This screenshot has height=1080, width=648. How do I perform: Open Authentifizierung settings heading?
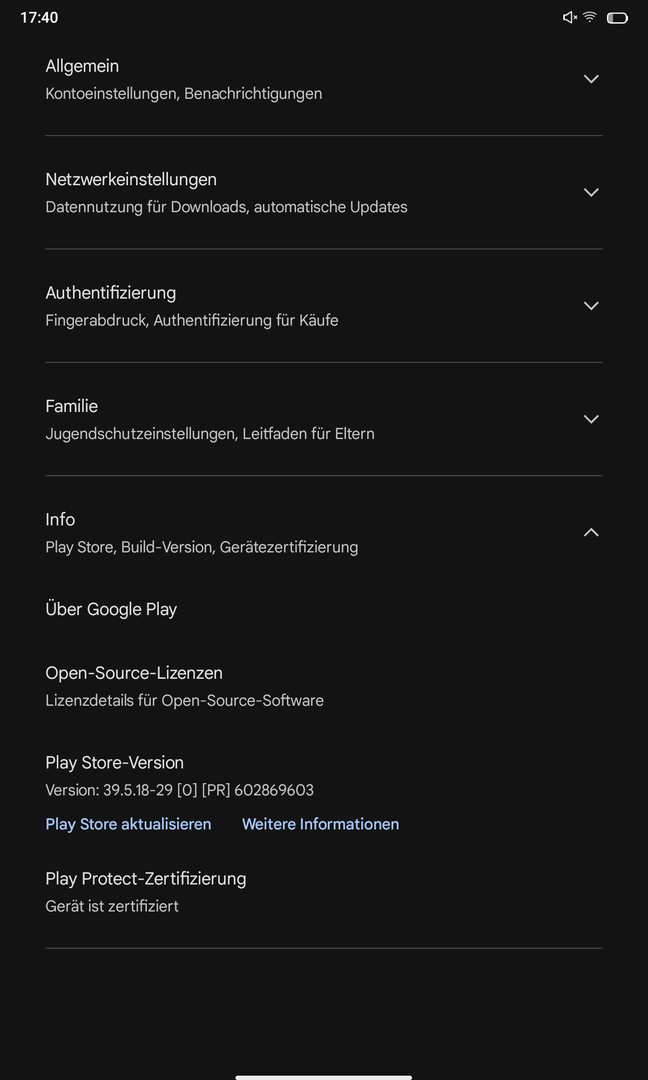coord(111,293)
